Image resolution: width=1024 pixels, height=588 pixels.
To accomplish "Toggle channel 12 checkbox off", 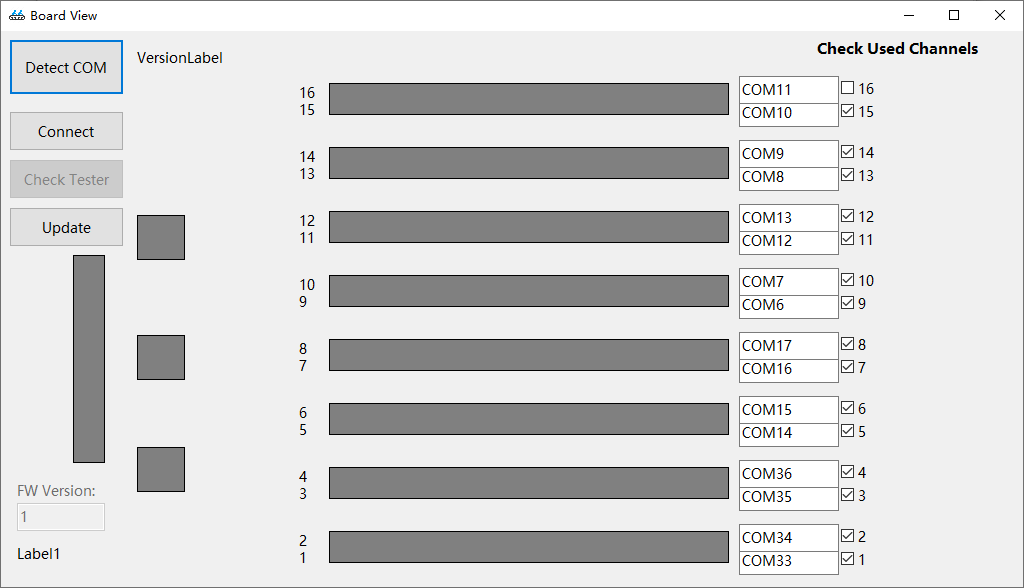I will point(848,216).
